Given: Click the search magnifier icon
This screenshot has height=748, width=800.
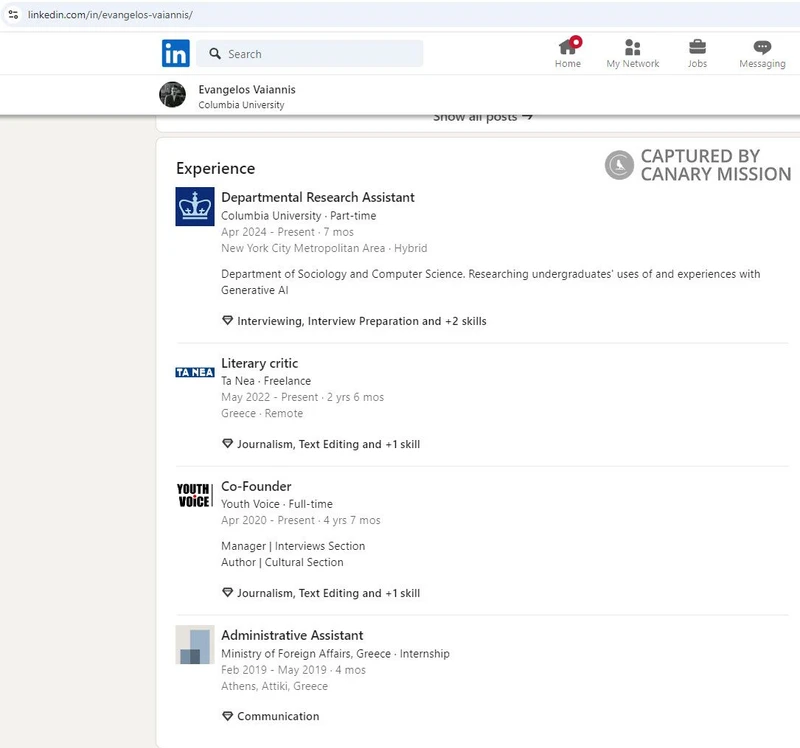Looking at the screenshot, I should tap(215, 53).
